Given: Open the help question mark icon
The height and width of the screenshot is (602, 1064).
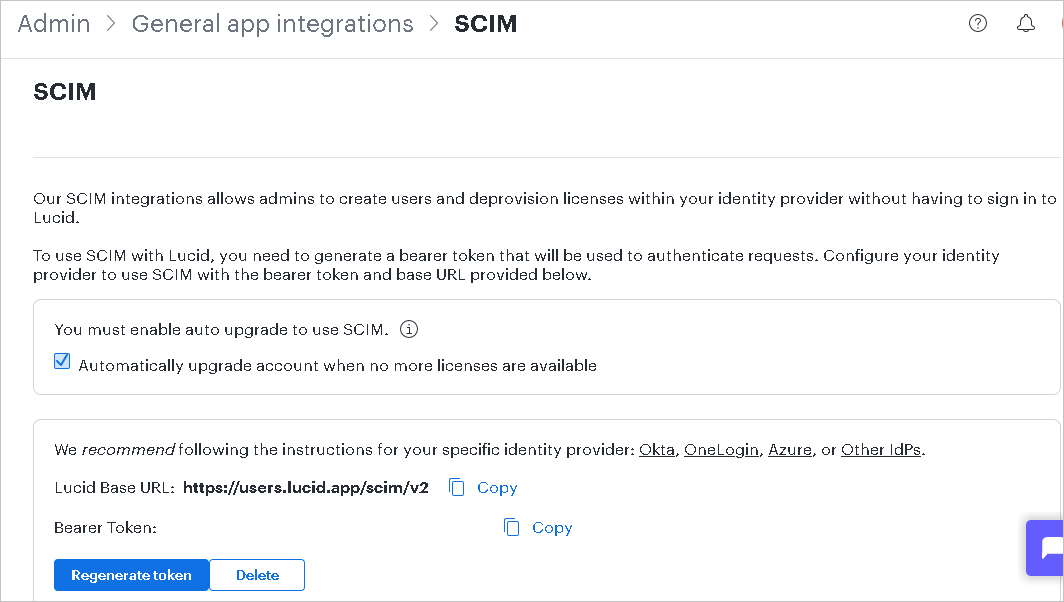Looking at the screenshot, I should (978, 24).
